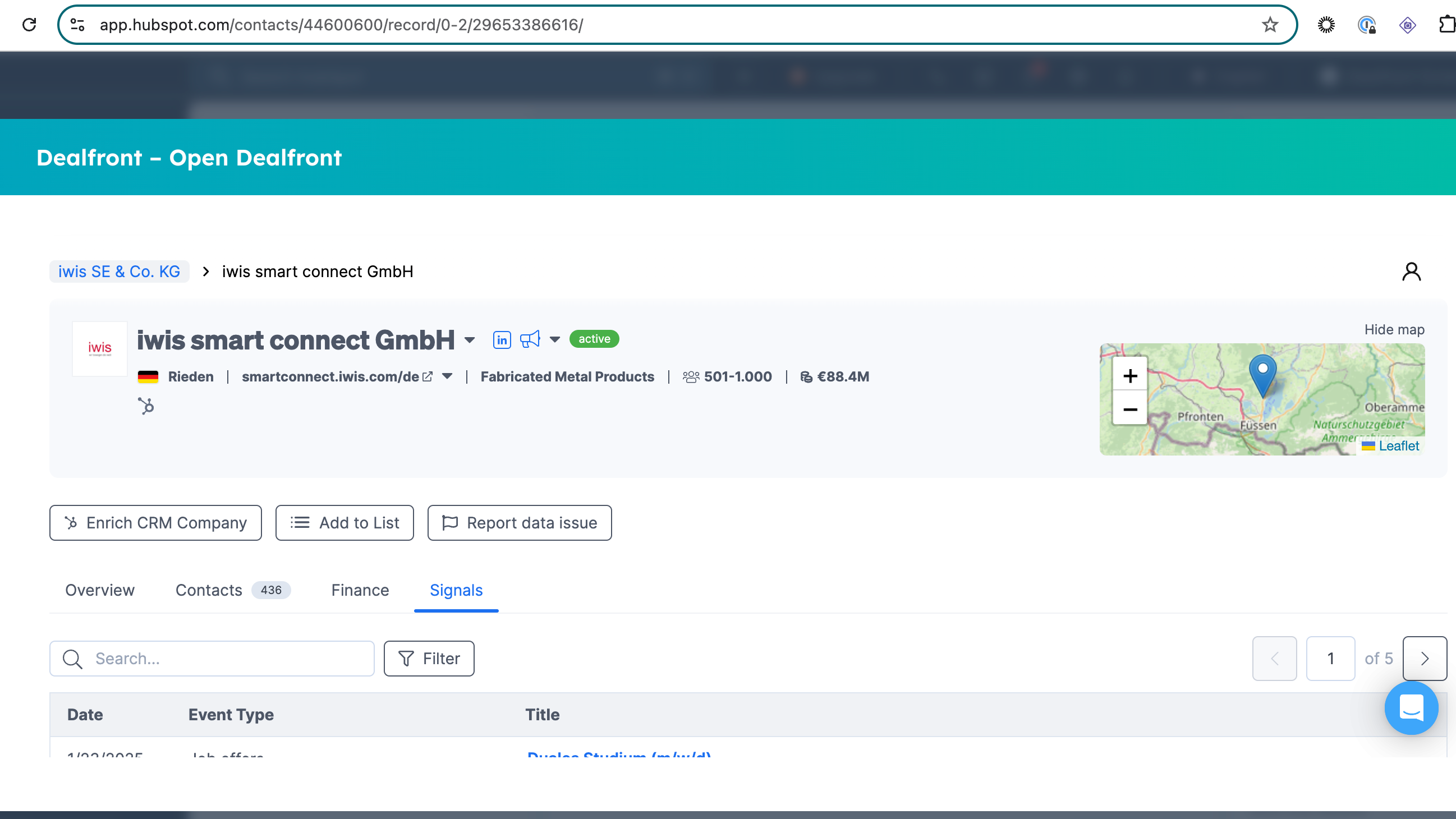1456x819 pixels.
Task: Navigate to iwis SE & Co. KG breadcrumb
Action: [x=119, y=272]
